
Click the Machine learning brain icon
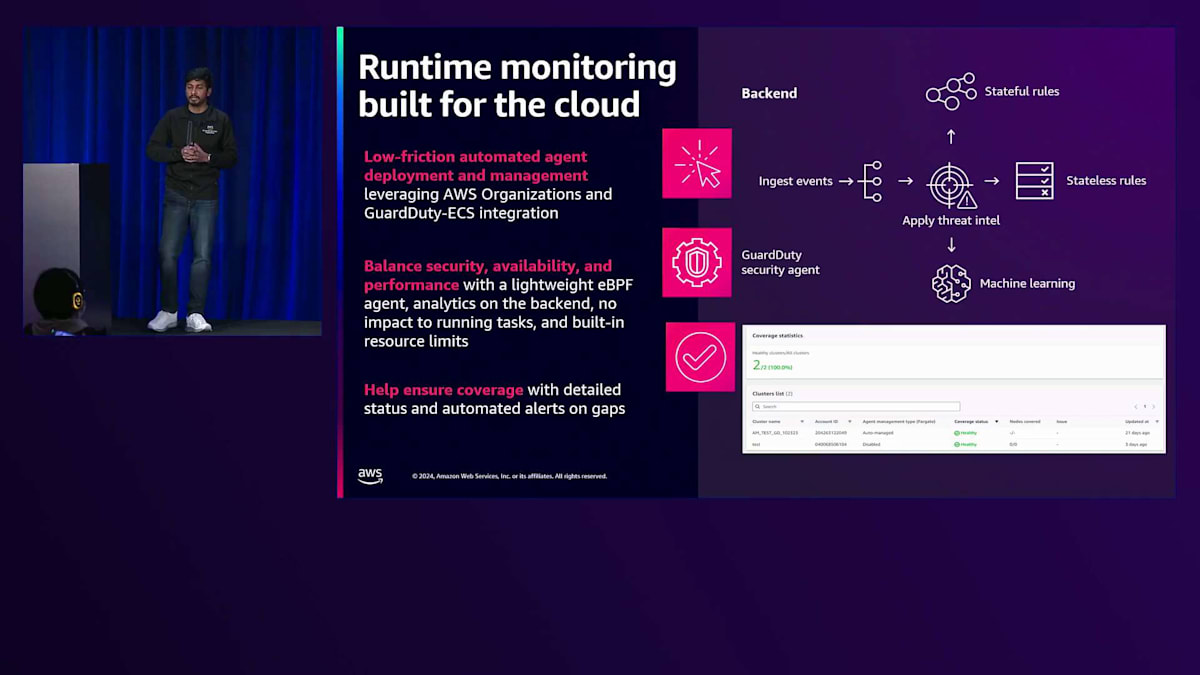click(951, 283)
